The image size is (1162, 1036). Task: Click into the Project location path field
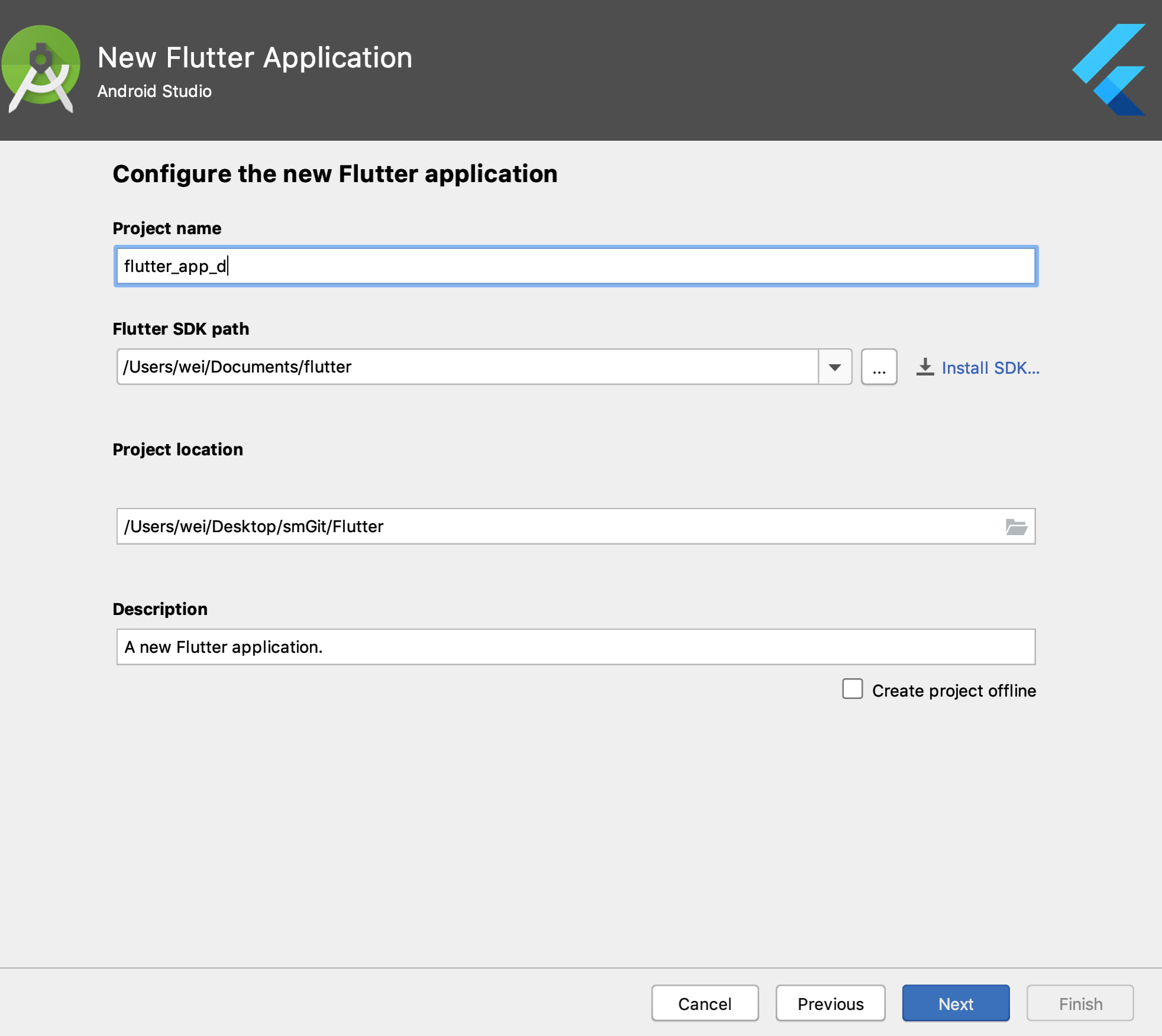point(556,526)
